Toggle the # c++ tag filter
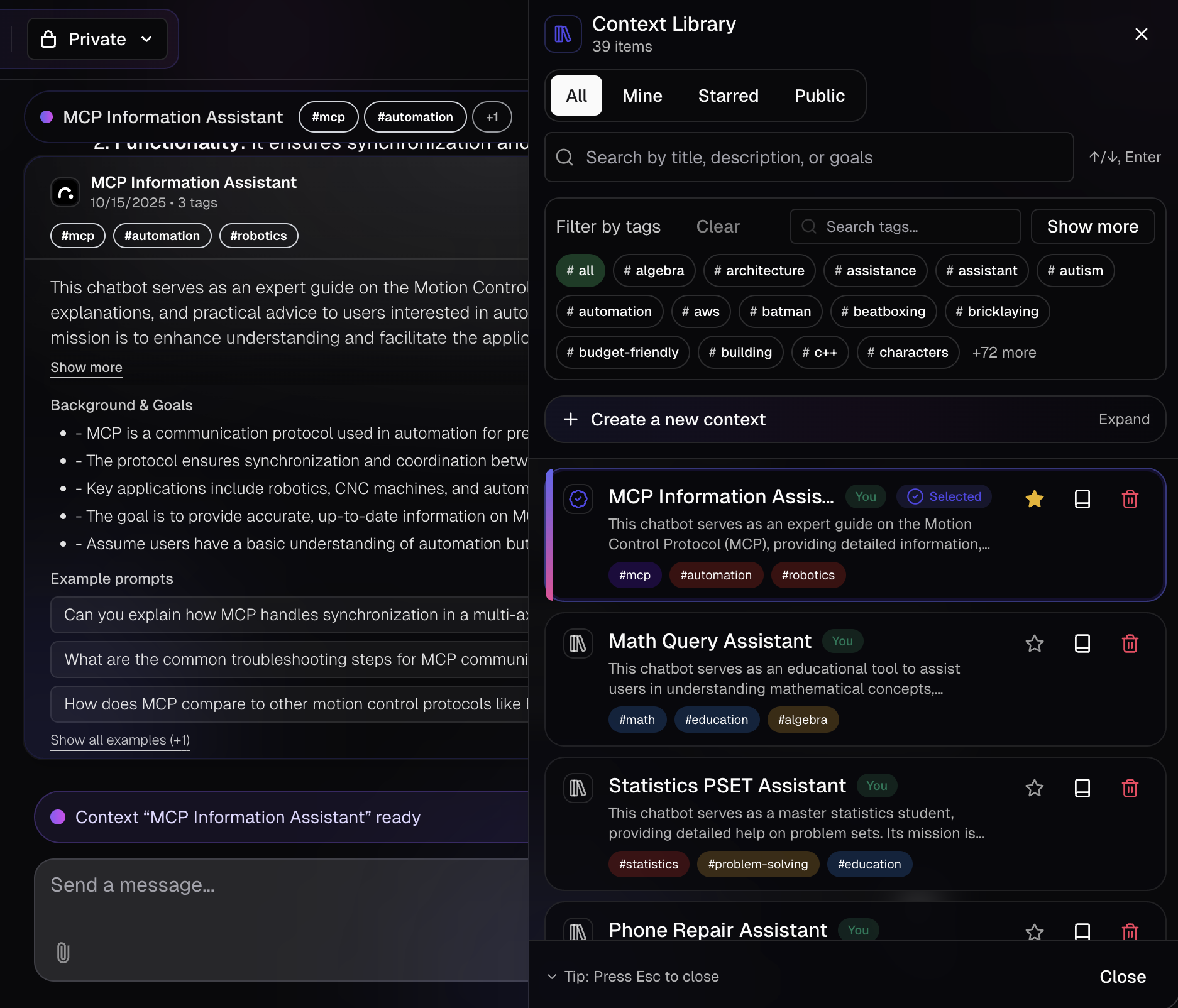The image size is (1178, 1008). [820, 353]
